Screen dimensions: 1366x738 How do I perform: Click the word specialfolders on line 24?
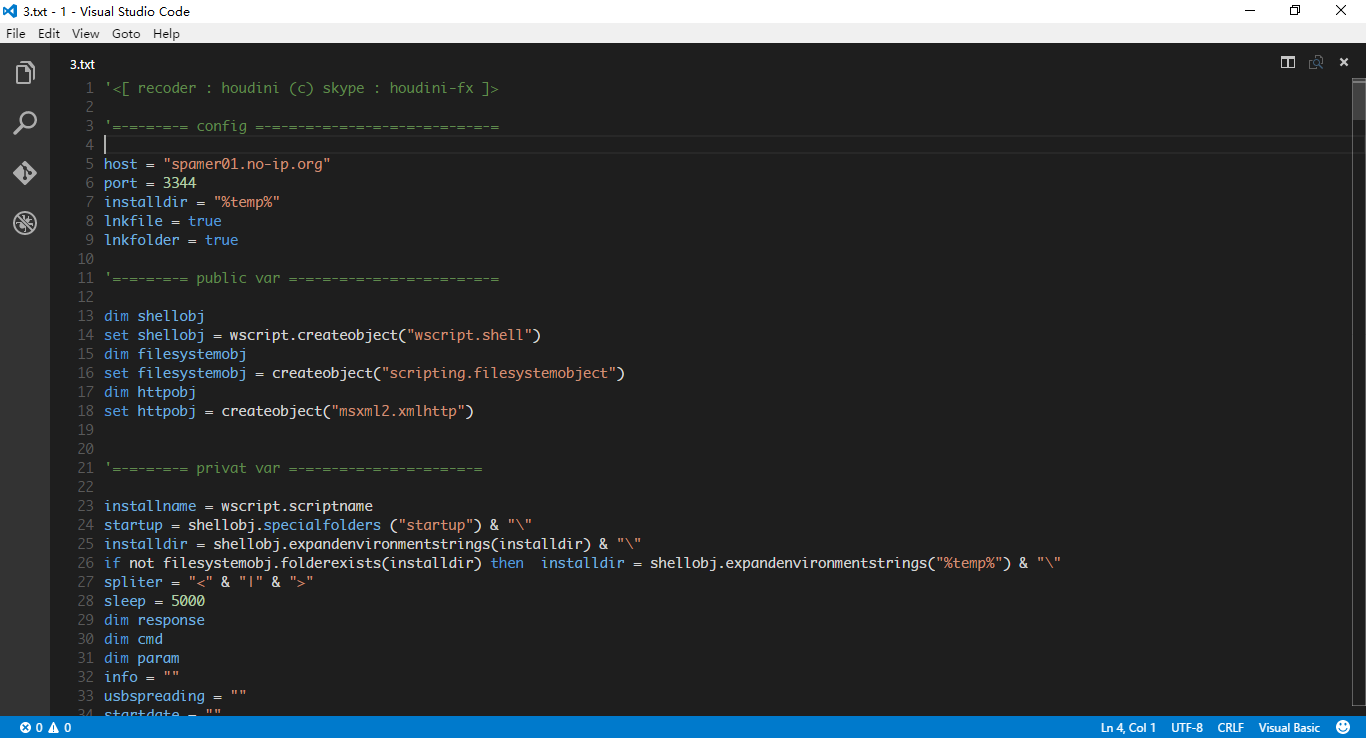point(322,525)
